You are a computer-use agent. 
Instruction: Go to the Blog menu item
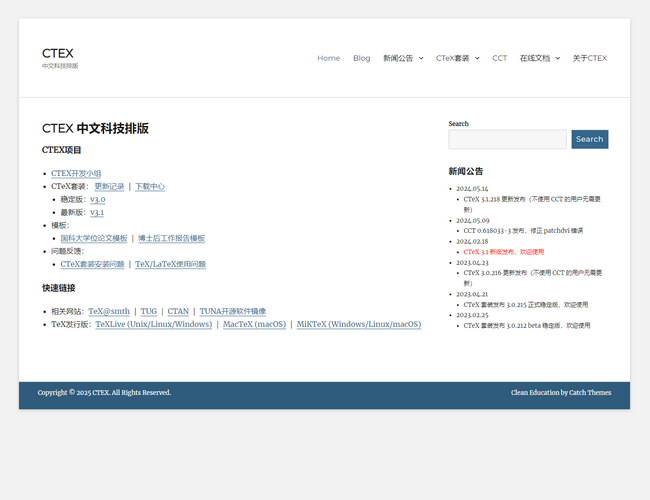pyautogui.click(x=361, y=58)
